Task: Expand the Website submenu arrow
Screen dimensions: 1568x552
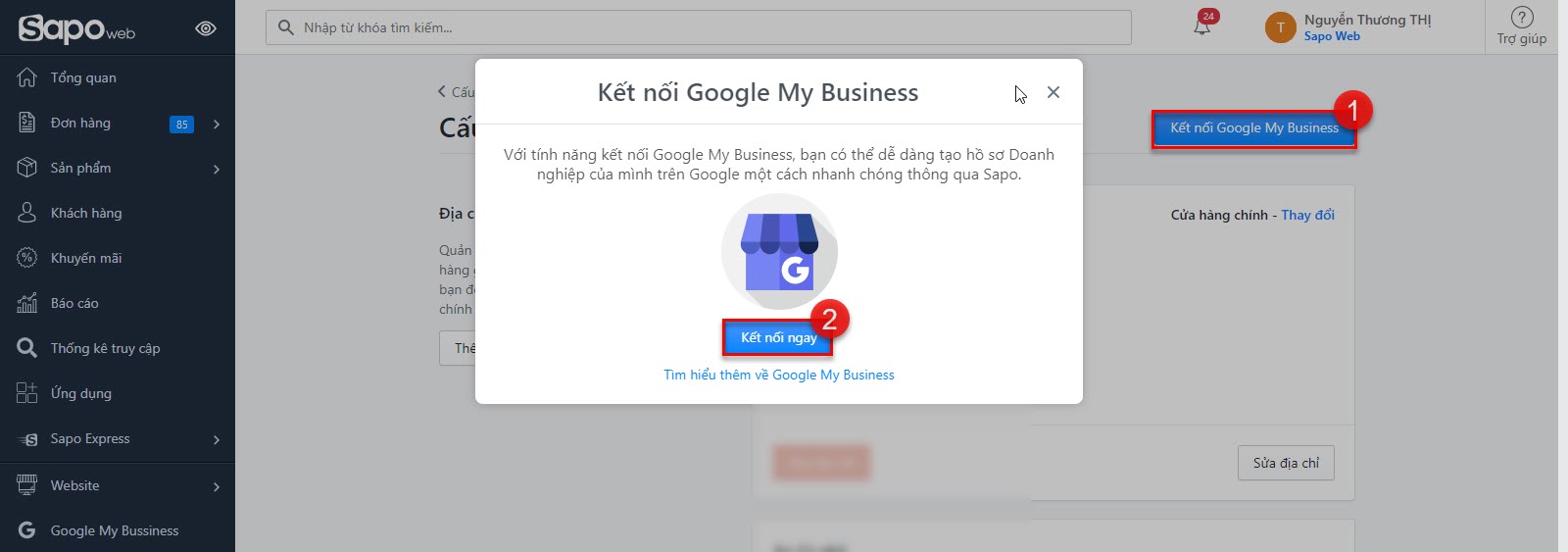Action: (217, 486)
